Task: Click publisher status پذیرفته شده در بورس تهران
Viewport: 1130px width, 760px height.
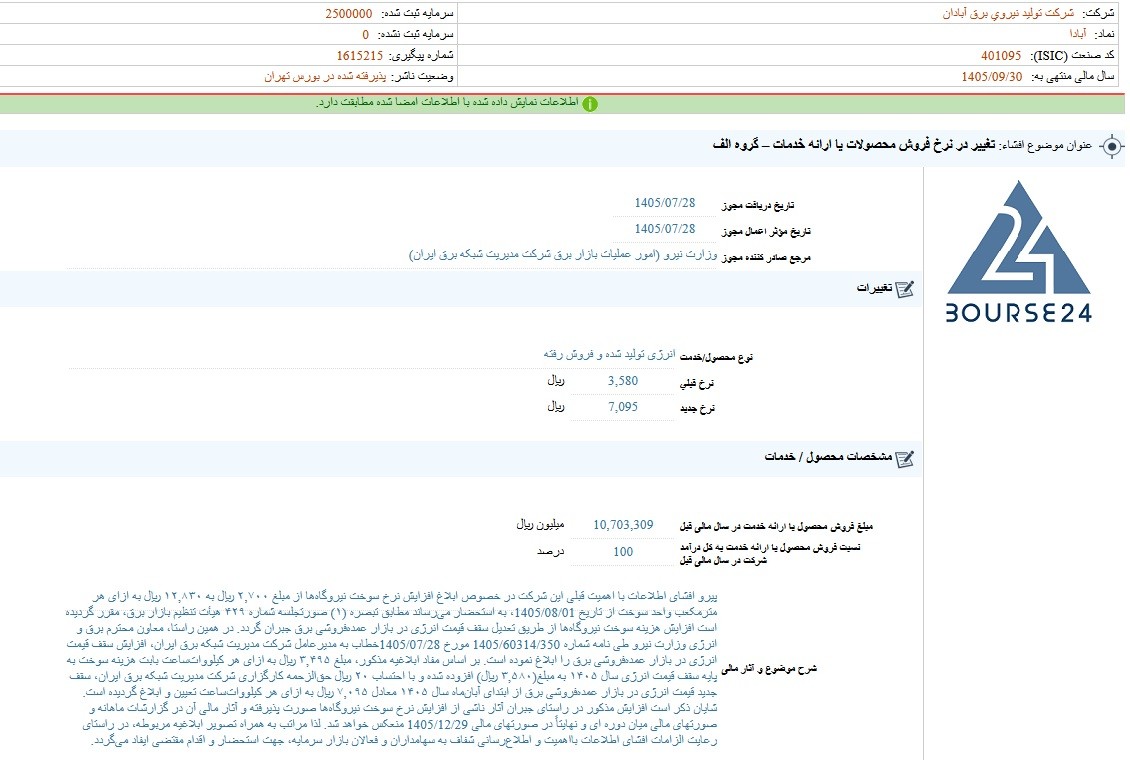Action: (325, 76)
